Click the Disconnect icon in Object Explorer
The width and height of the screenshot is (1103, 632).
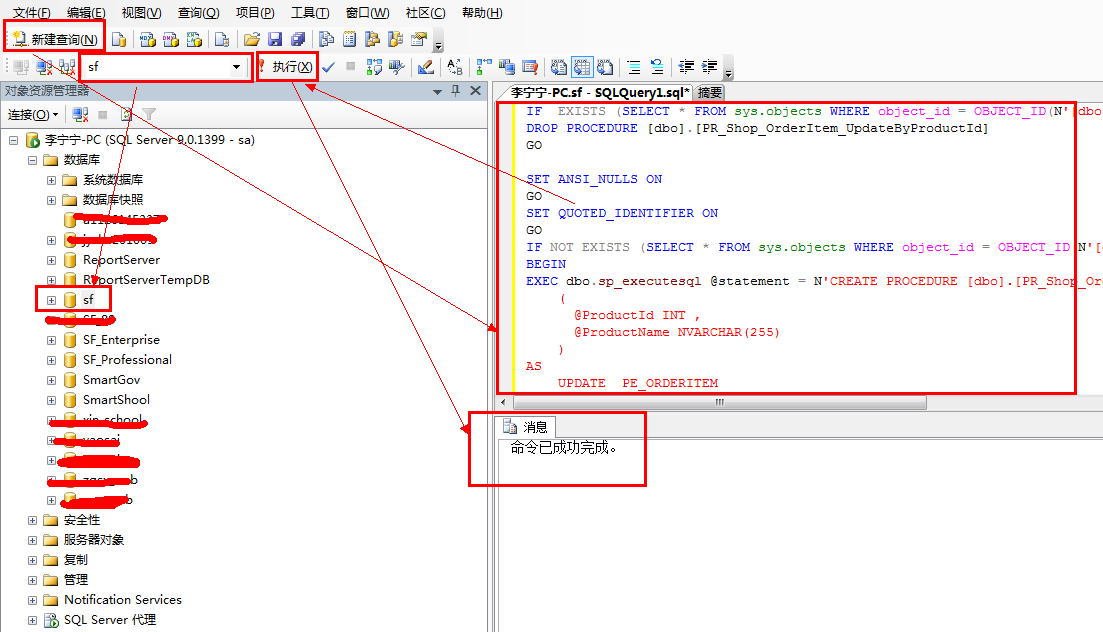point(81,115)
